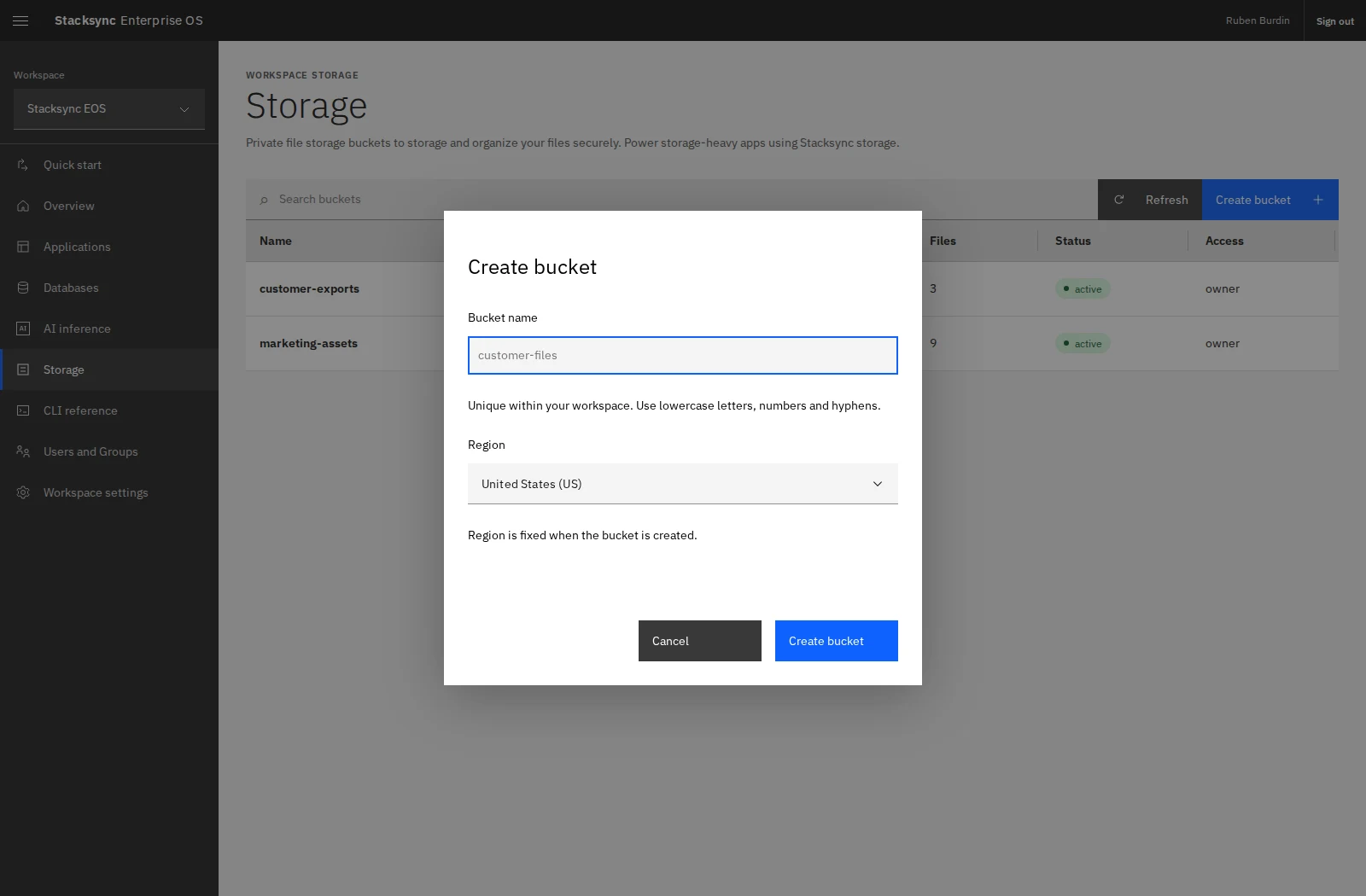This screenshot has width=1366, height=896.
Task: Click active status badge for marketing-assets
Action: click(1083, 344)
